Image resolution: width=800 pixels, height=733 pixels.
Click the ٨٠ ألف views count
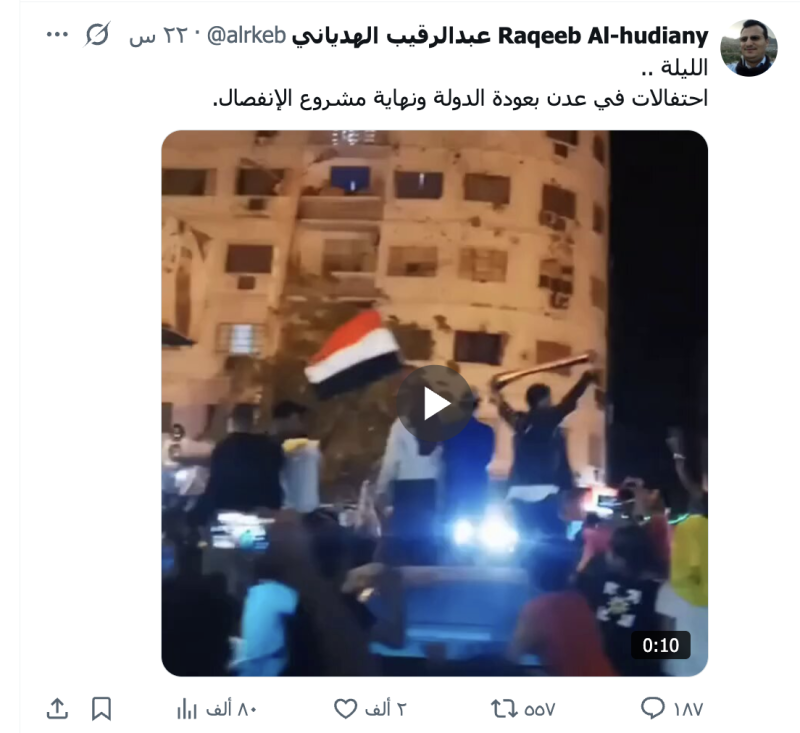[x=231, y=709]
